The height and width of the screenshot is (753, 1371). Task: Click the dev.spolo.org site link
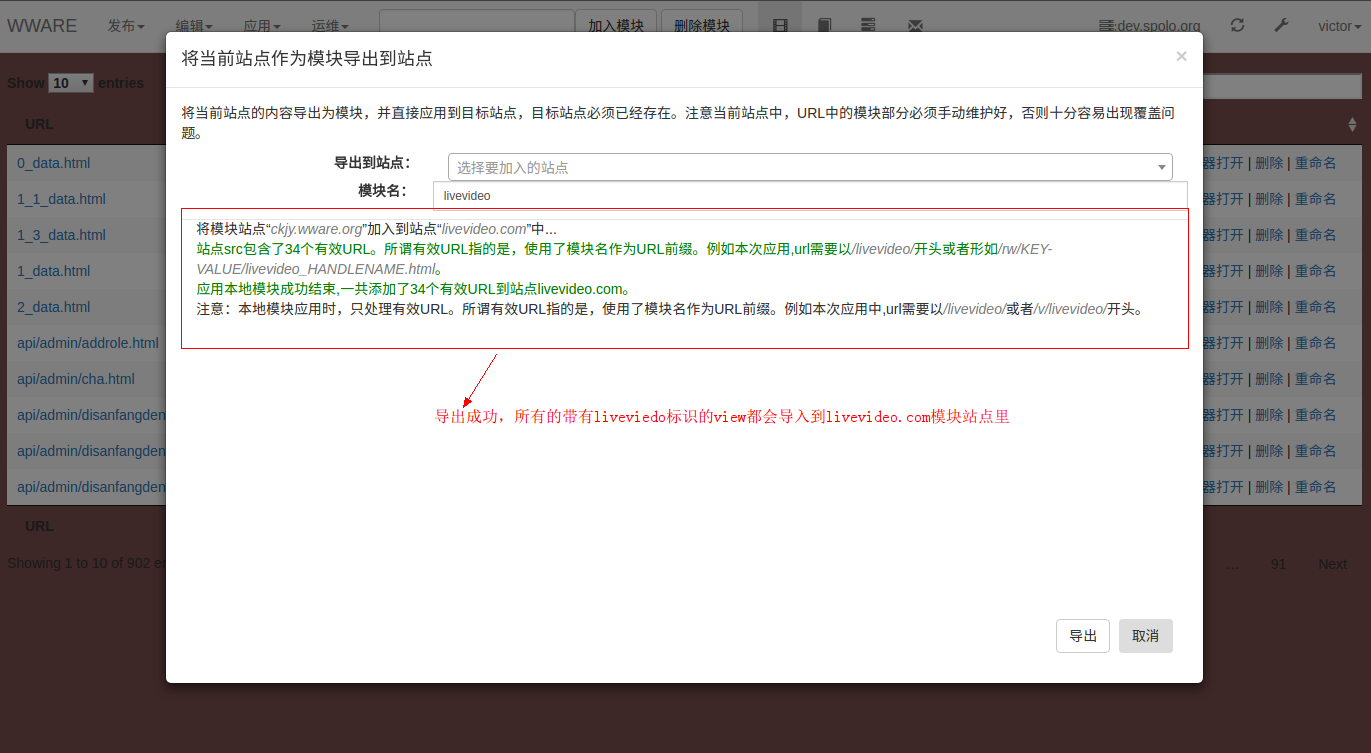(1150, 26)
